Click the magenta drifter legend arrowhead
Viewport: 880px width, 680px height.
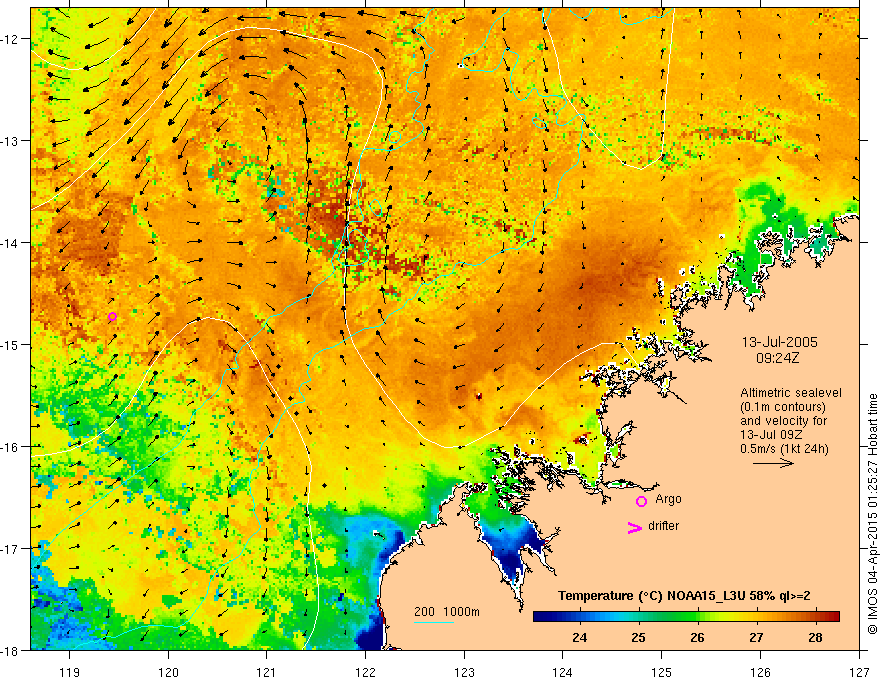(634, 527)
